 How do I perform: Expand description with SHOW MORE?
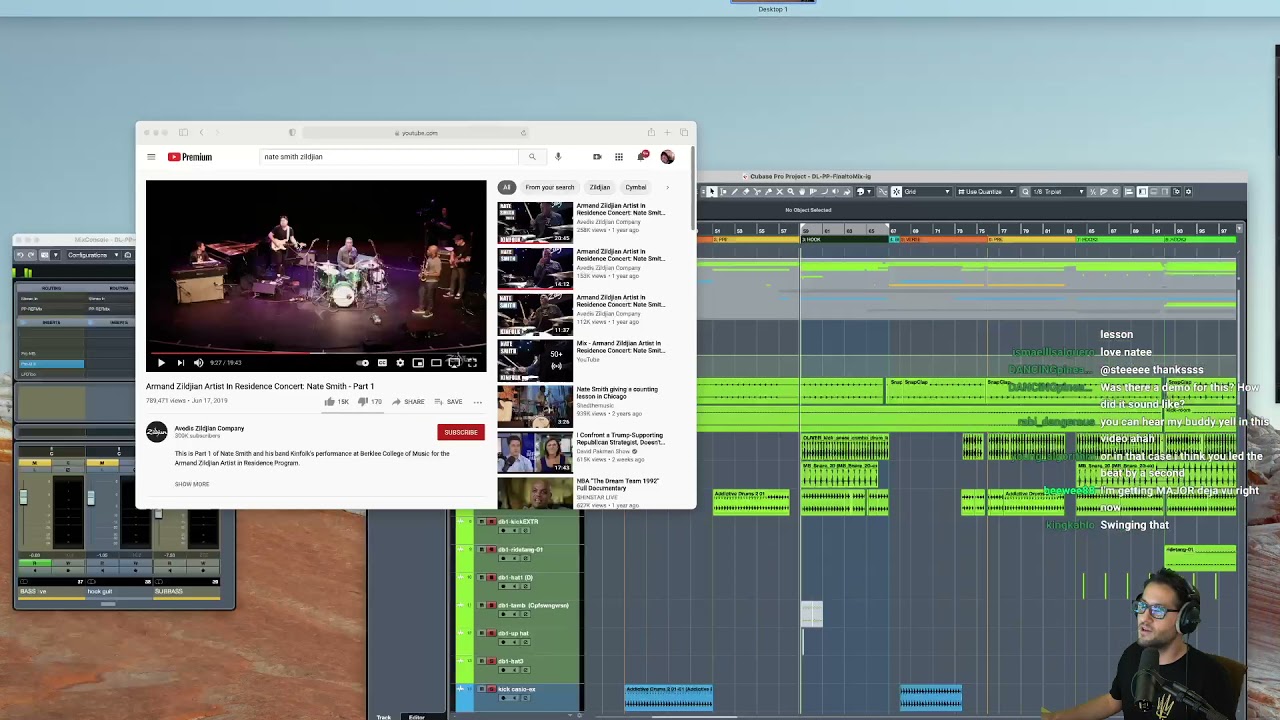(x=192, y=484)
